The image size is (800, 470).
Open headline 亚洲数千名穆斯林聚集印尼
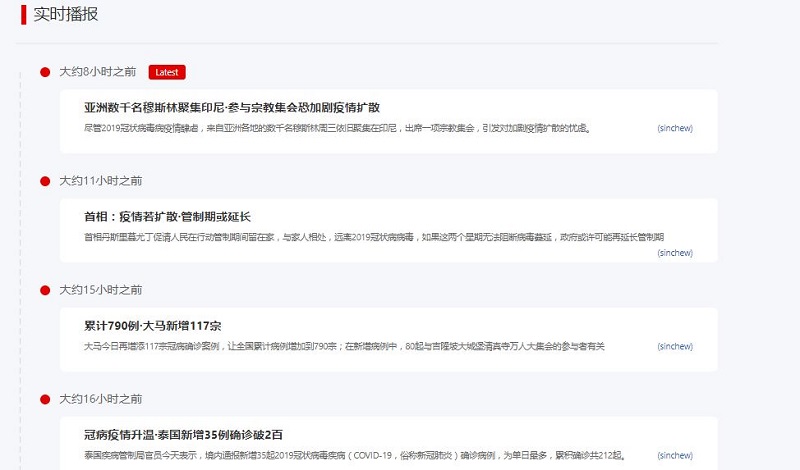(x=232, y=107)
